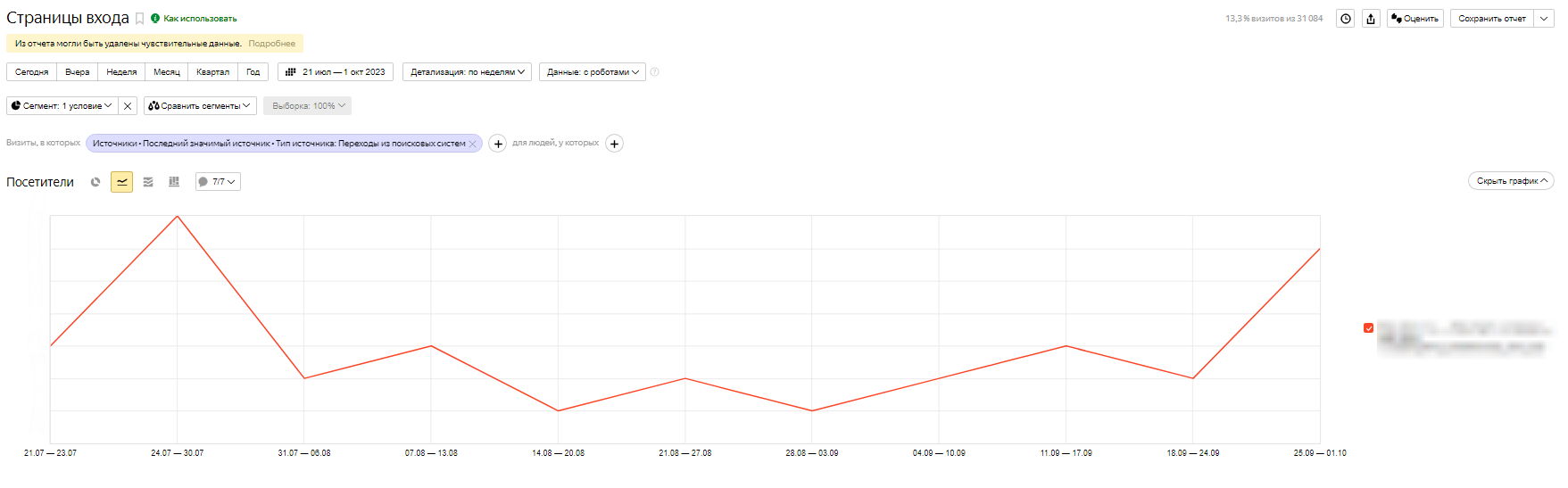This screenshot has width=1568, height=488.
Task: Clear the segment with X button
Action: [128, 106]
